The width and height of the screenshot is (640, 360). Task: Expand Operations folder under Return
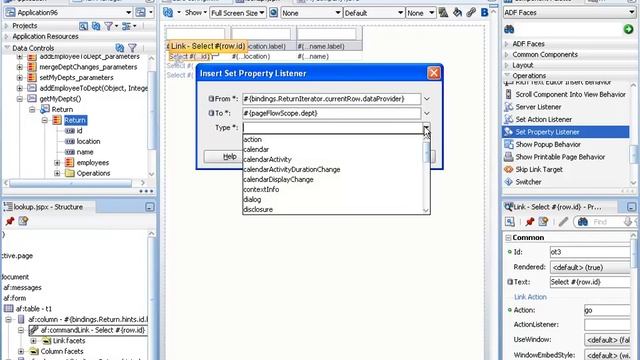pos(57,173)
